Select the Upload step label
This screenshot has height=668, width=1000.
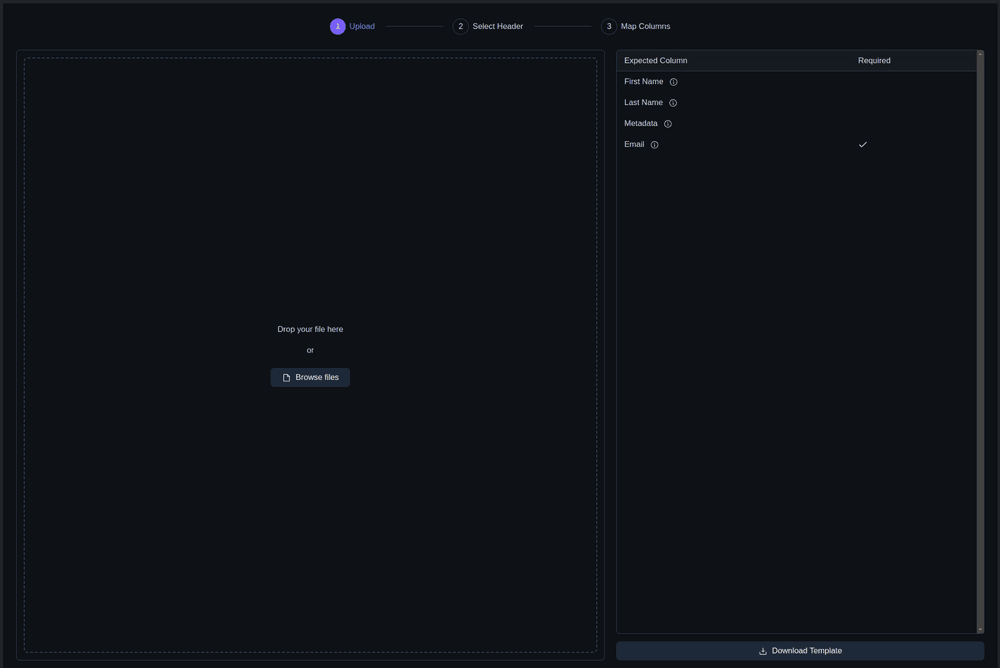tap(362, 27)
